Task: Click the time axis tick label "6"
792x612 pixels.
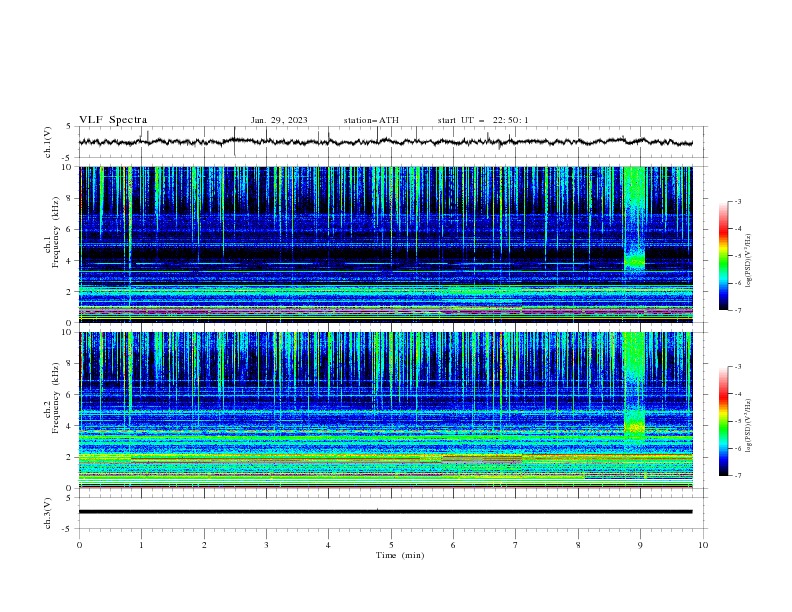Action: coord(453,545)
